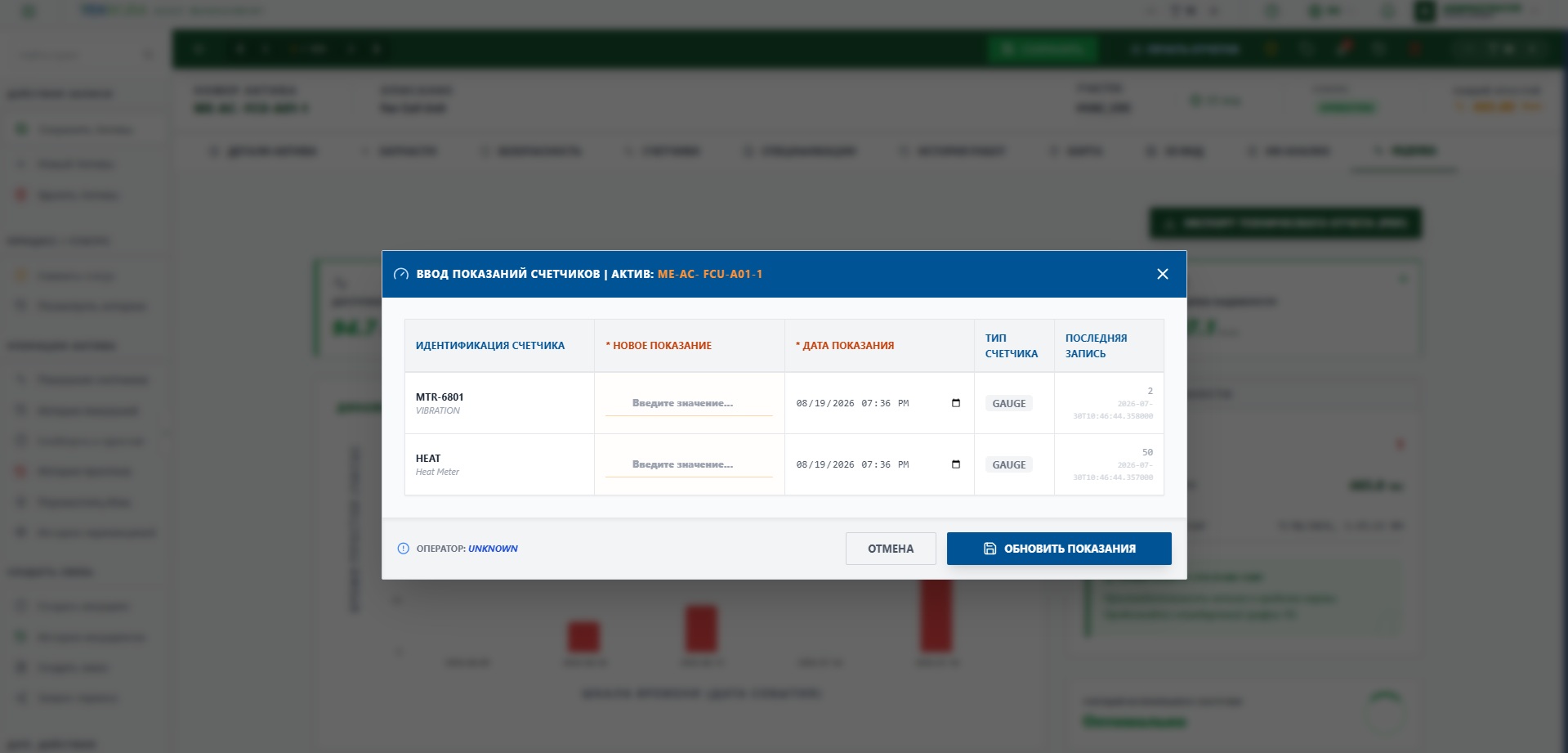Click the GAUGE badge for MTR-6801
Screen dimensions: 1568x753
pos(1009,403)
